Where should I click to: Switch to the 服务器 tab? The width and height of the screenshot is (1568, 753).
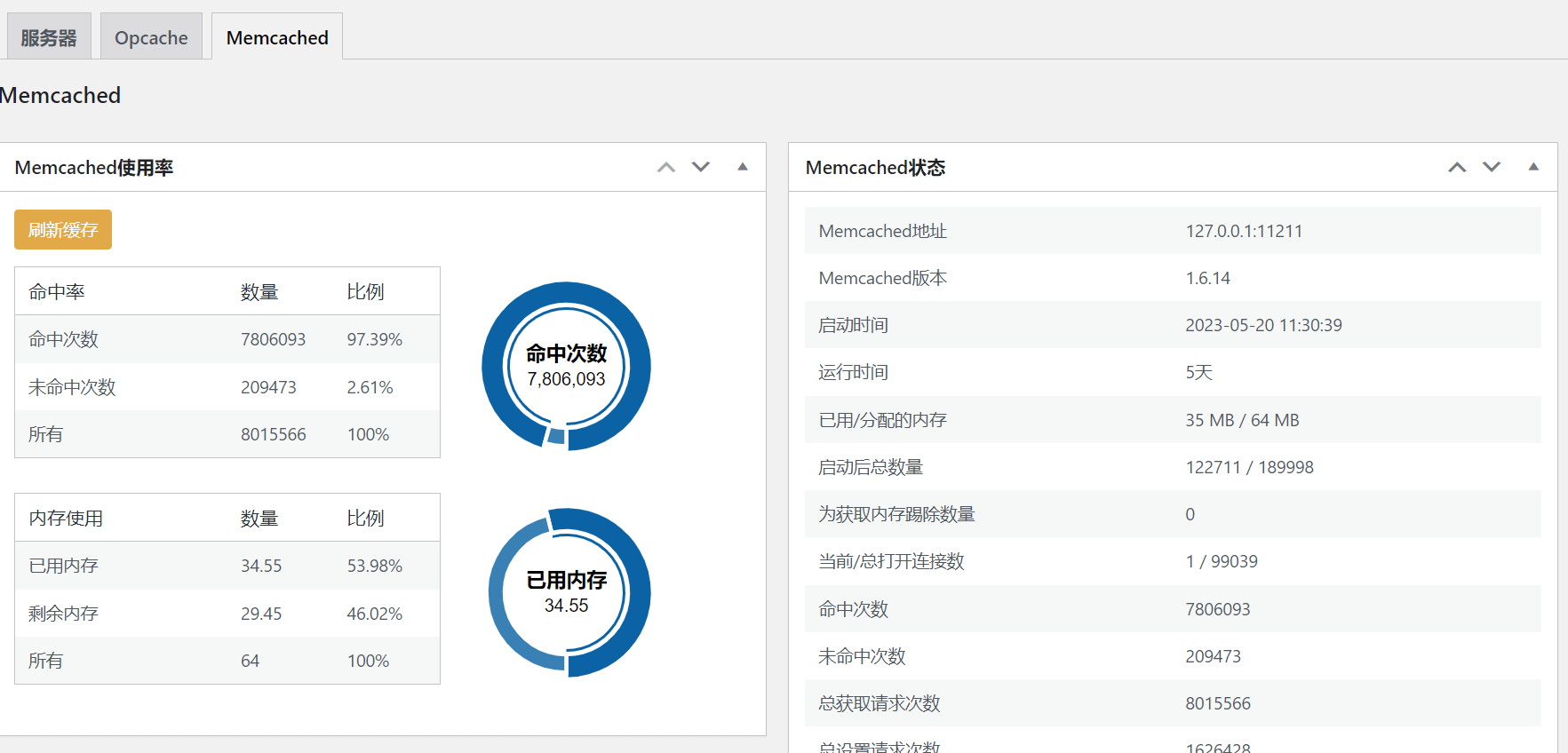tap(49, 37)
